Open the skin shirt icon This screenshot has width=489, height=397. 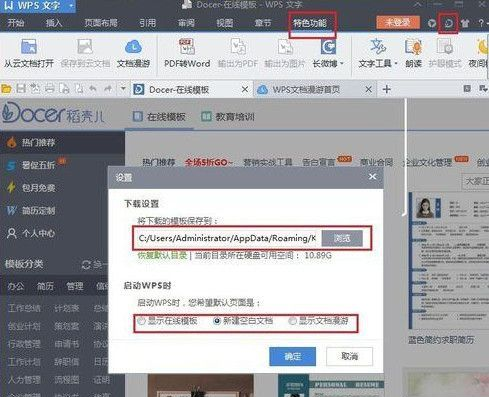pyautogui.click(x=465, y=23)
